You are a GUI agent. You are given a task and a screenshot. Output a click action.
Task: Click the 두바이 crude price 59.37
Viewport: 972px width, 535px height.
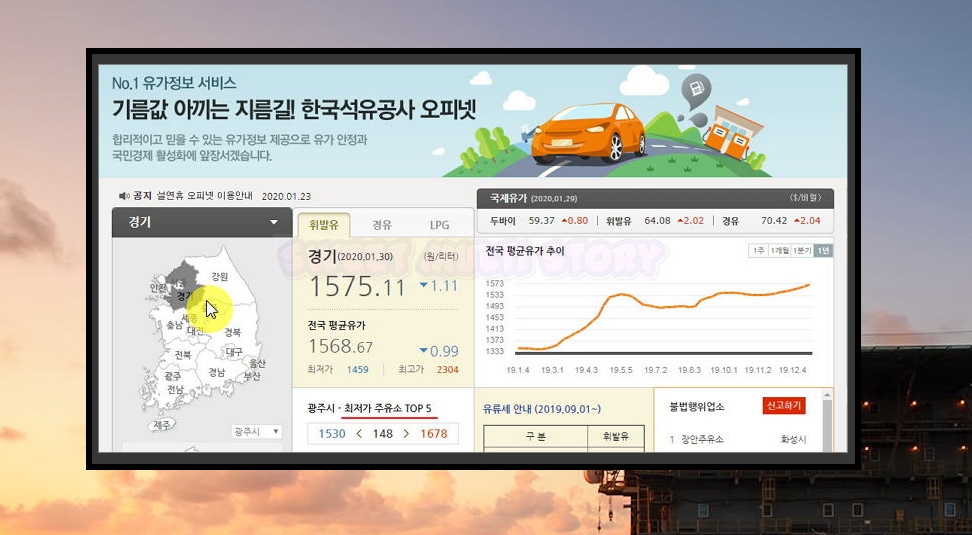click(x=541, y=221)
